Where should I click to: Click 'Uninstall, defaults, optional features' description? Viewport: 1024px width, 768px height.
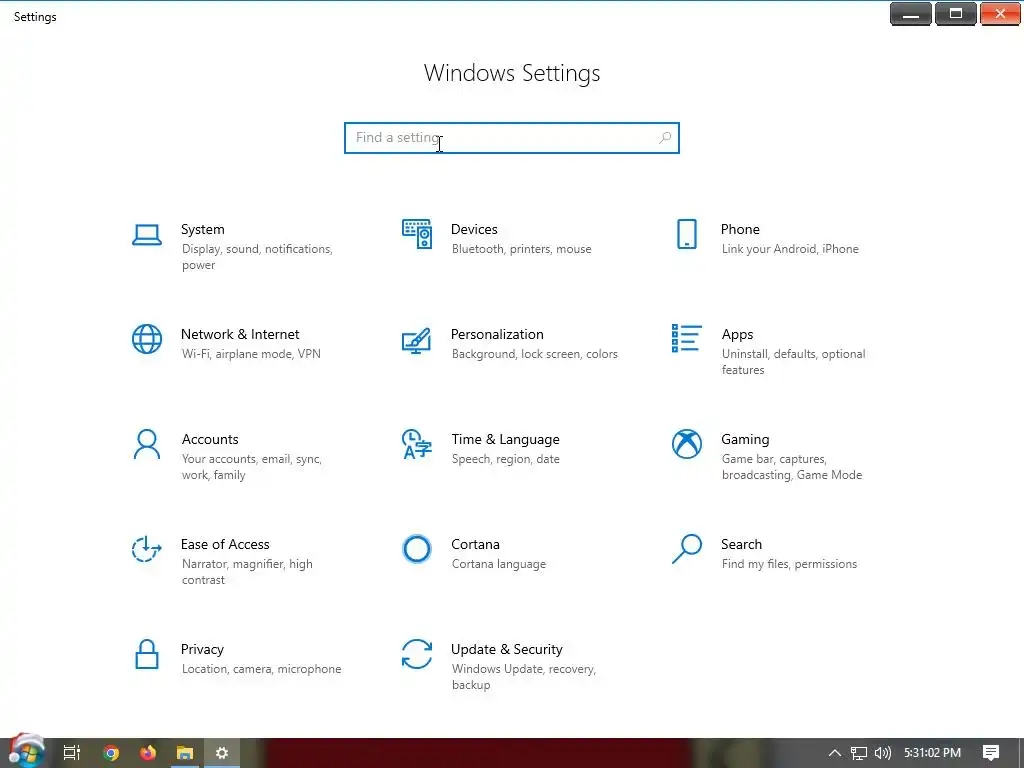(x=793, y=362)
